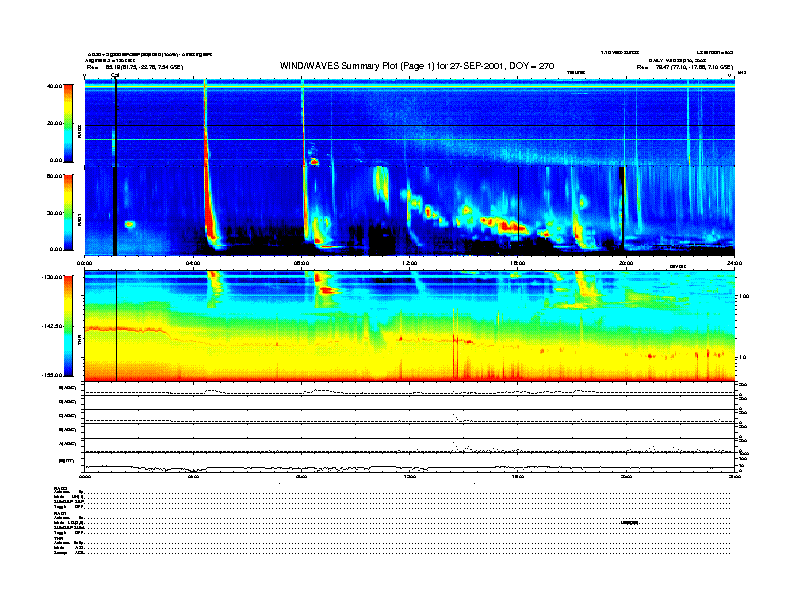Screen dimensions: 792x612
Task: Click the 10 frequency label right of TNR
Action: coord(742,358)
